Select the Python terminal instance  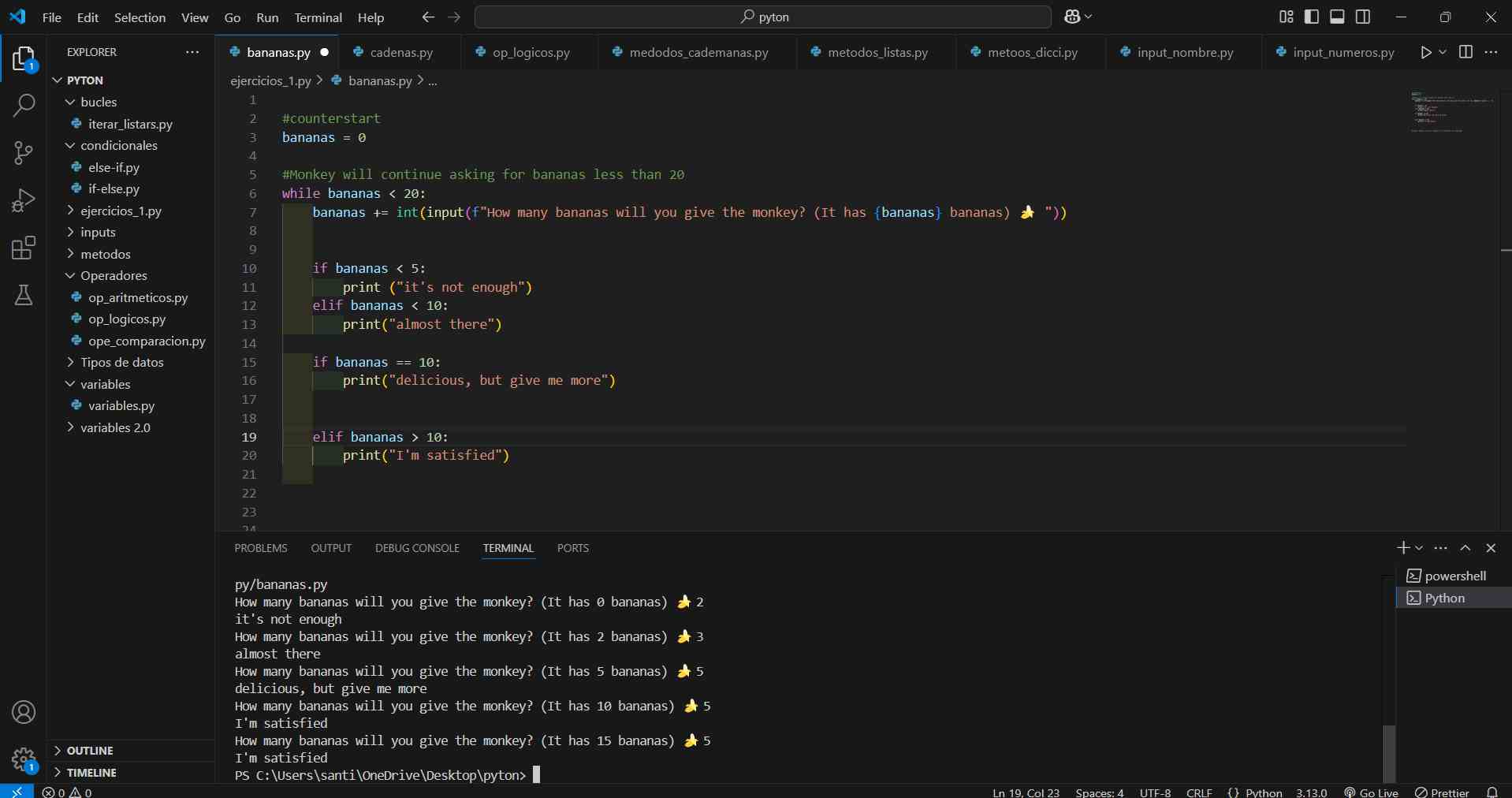point(1454,598)
